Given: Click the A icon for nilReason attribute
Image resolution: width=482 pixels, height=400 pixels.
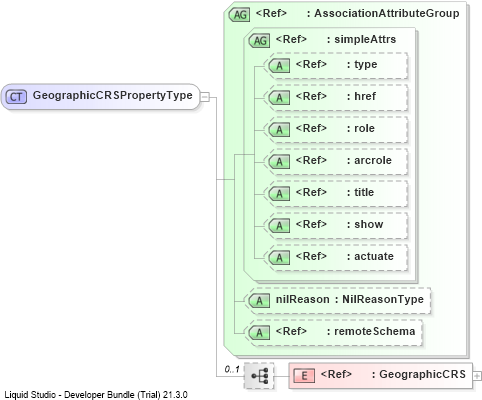Looking at the screenshot, I should [x=259, y=301].
